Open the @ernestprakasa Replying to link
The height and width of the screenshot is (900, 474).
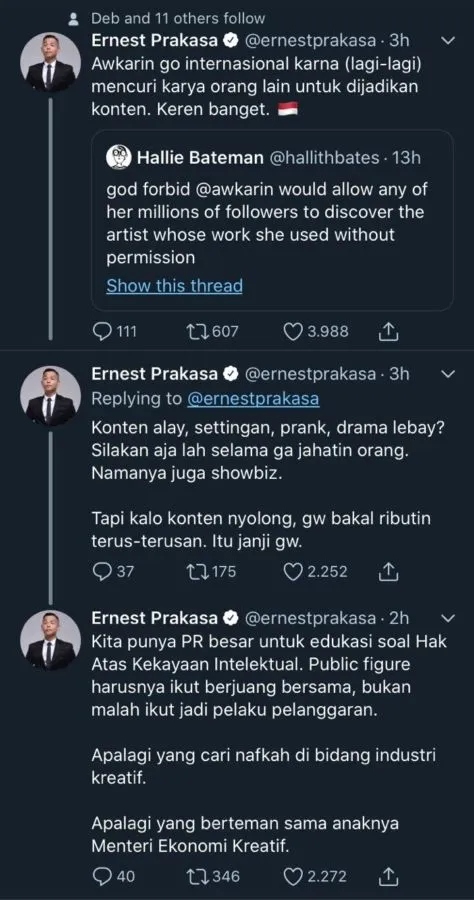click(x=253, y=399)
